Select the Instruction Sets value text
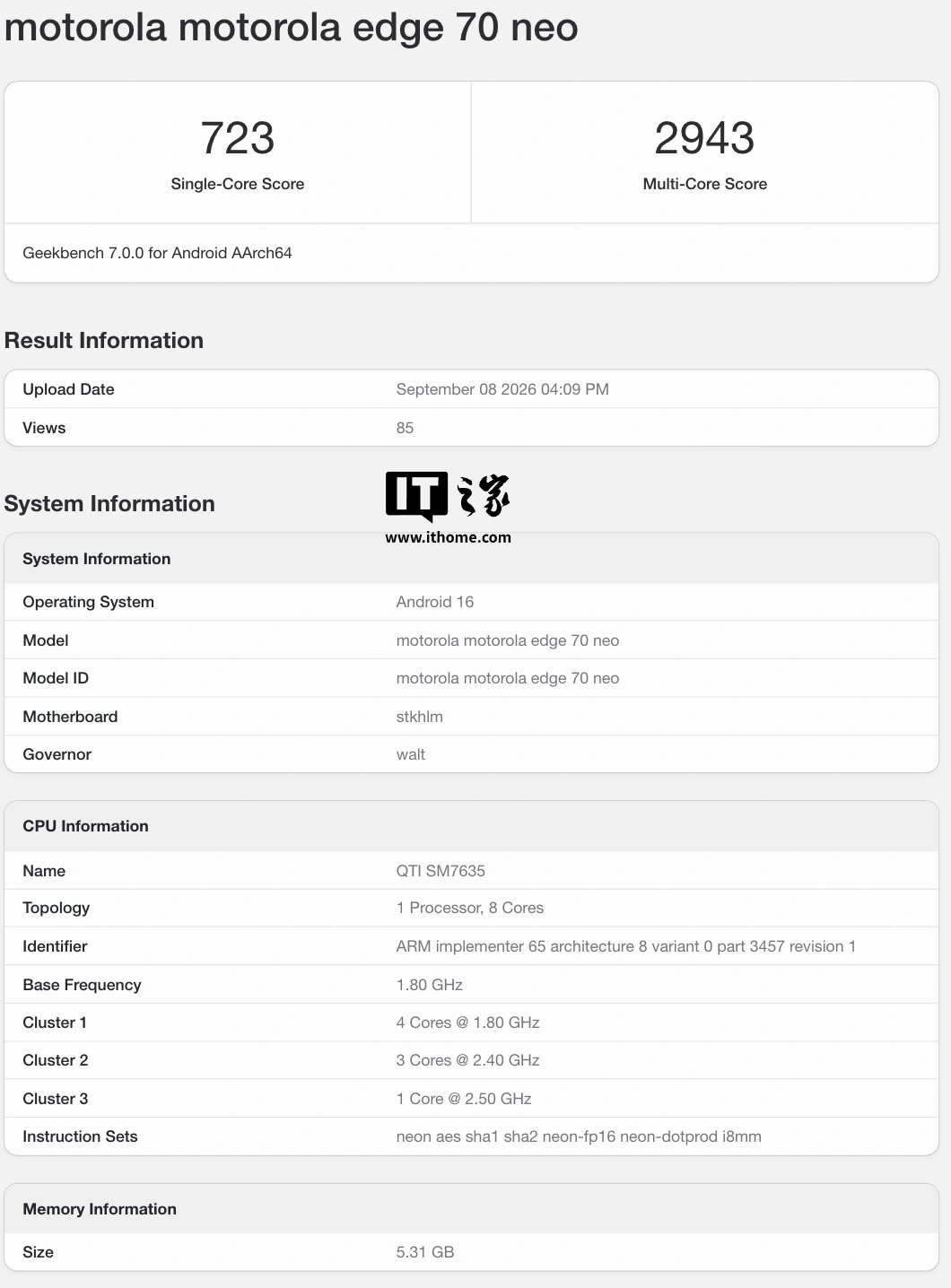Screen dimensions: 951x1288 [x=579, y=1136]
